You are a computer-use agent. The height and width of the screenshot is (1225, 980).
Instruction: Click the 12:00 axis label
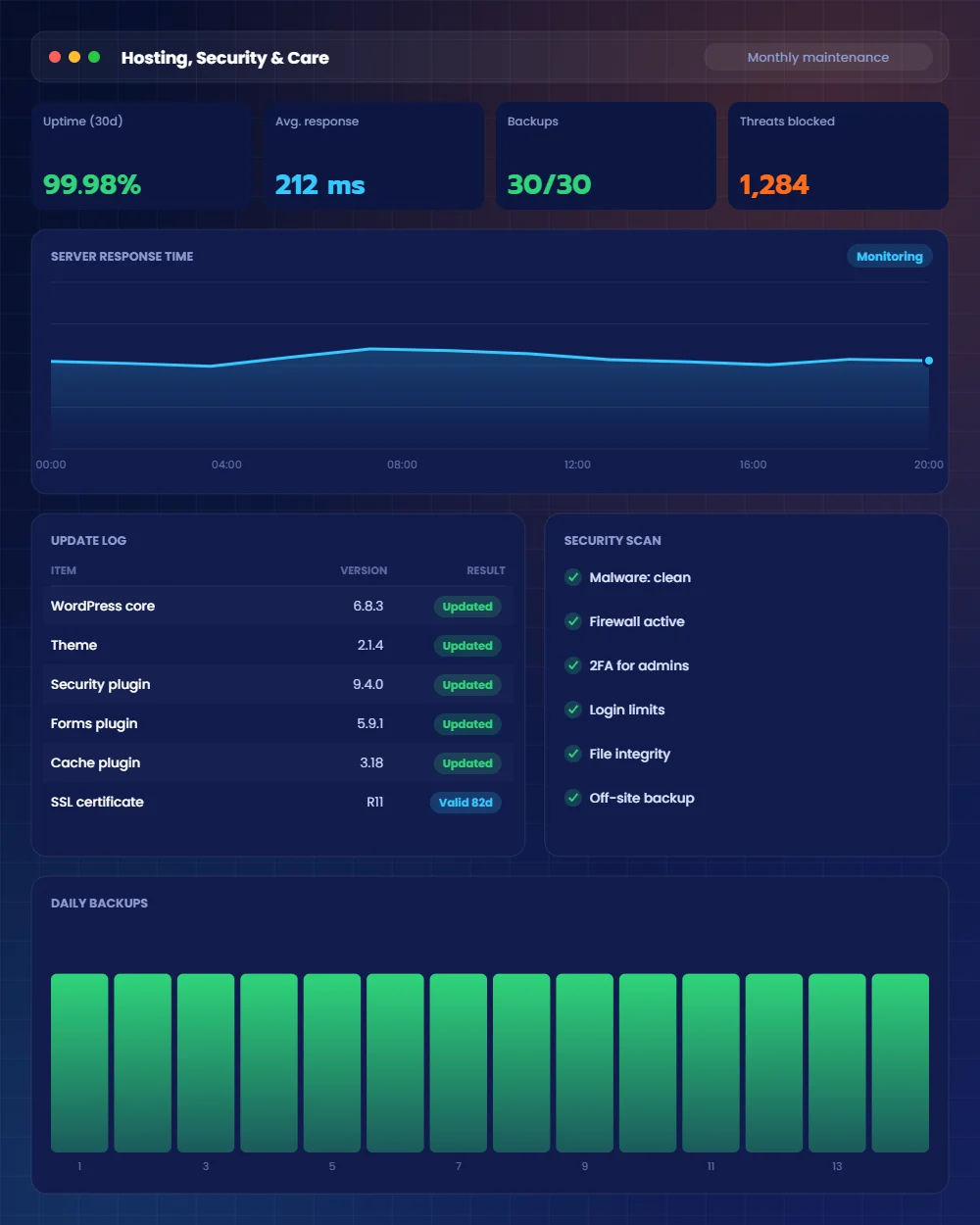click(577, 465)
